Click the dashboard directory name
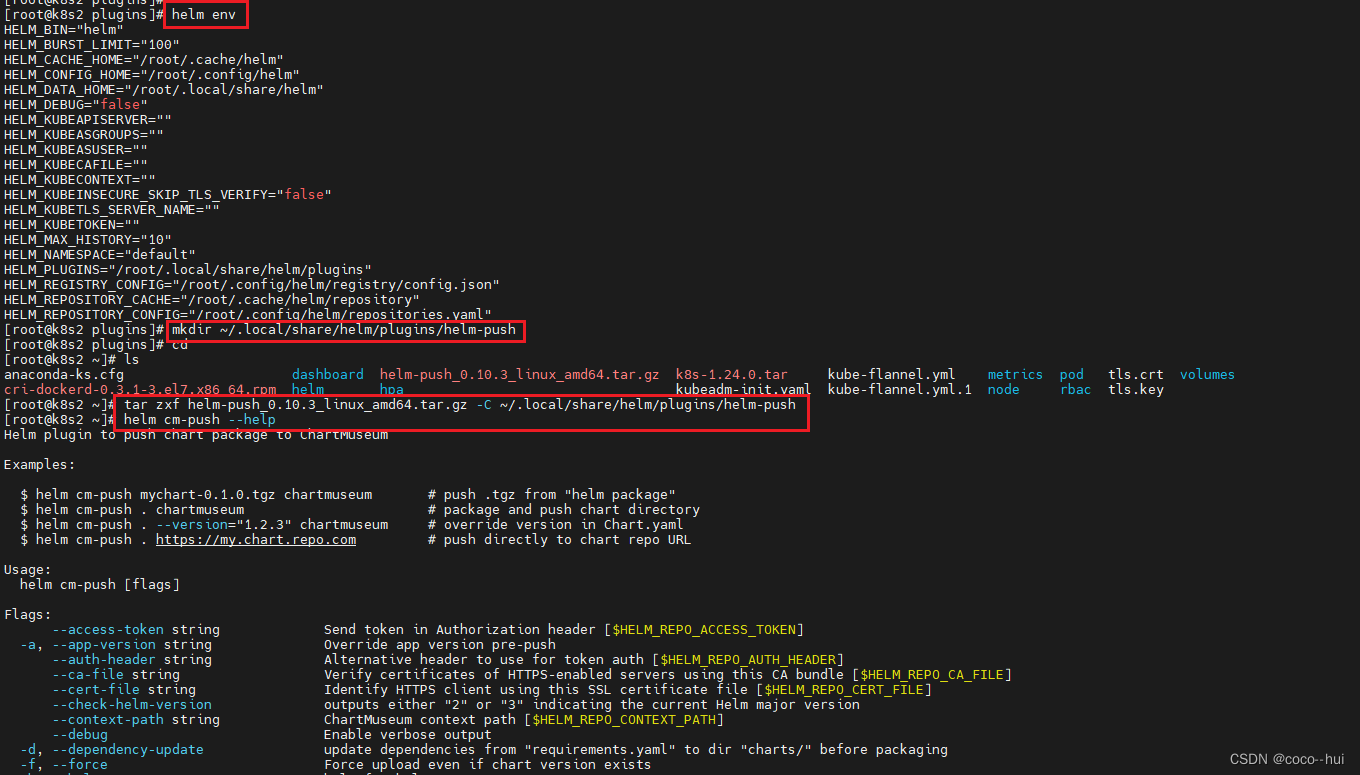This screenshot has height=775, width=1360. 328,375
